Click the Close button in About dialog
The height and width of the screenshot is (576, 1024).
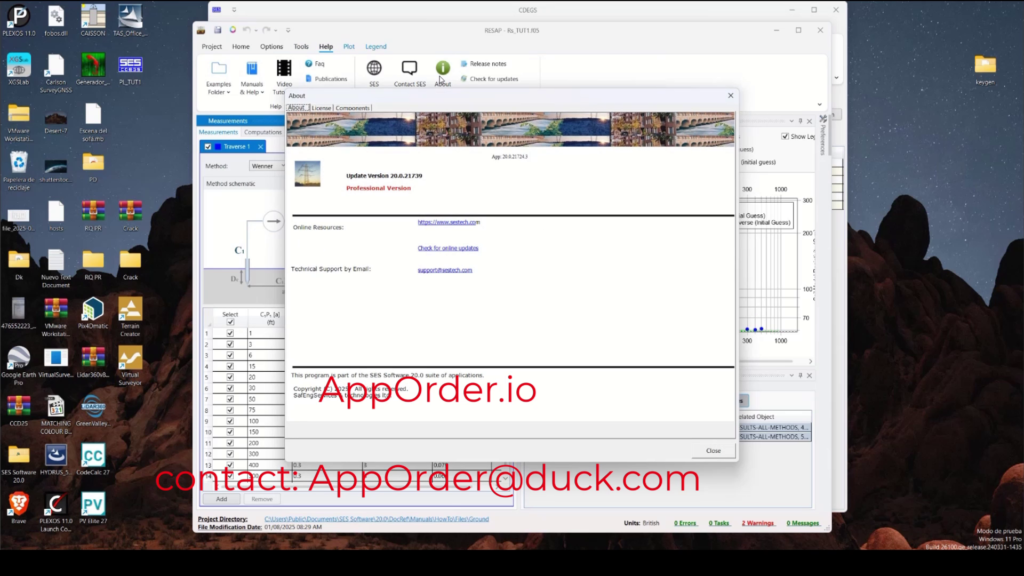[713, 451]
